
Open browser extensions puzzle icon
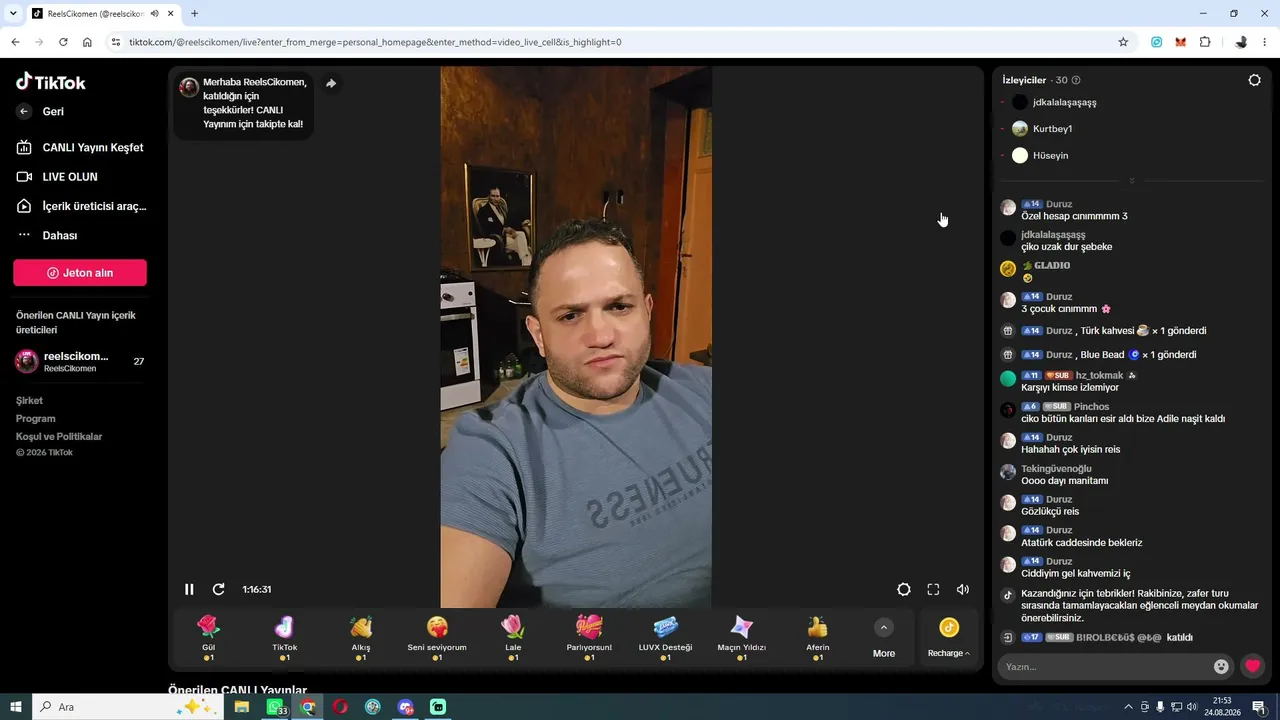[x=1205, y=42]
